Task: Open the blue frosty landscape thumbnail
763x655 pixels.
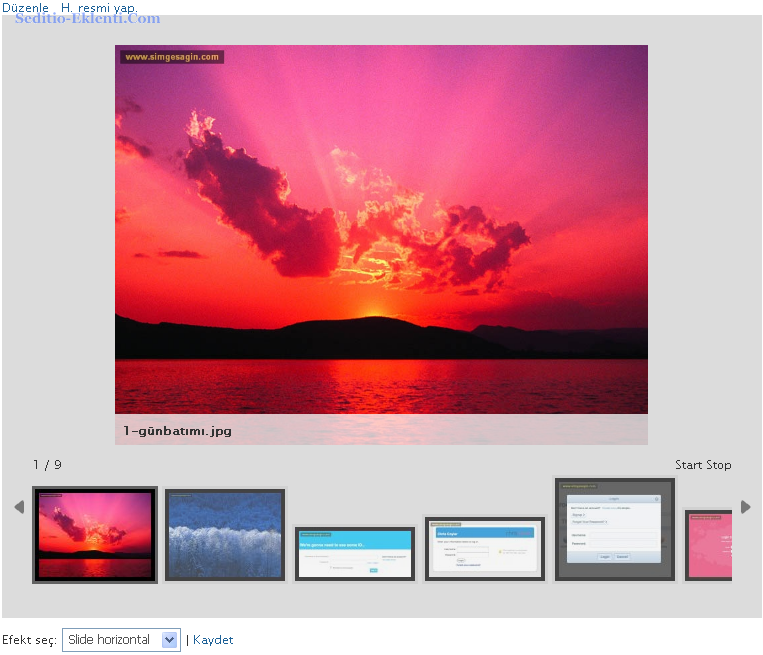Action: click(225, 534)
